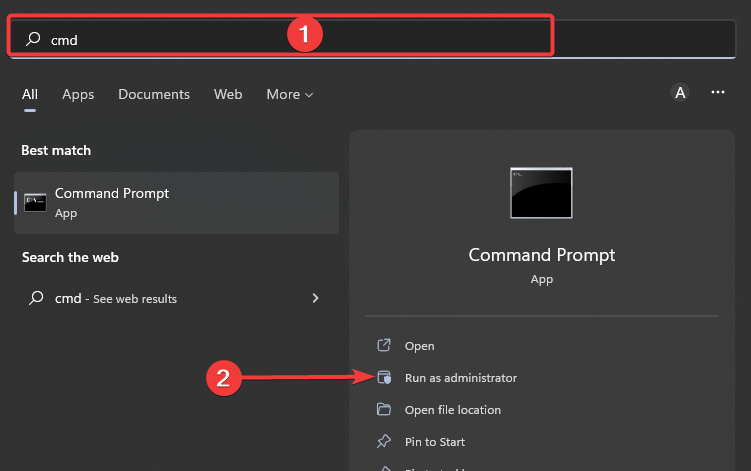Click the web search magnifier icon next to cmd
The image size is (751, 471).
click(x=36, y=298)
